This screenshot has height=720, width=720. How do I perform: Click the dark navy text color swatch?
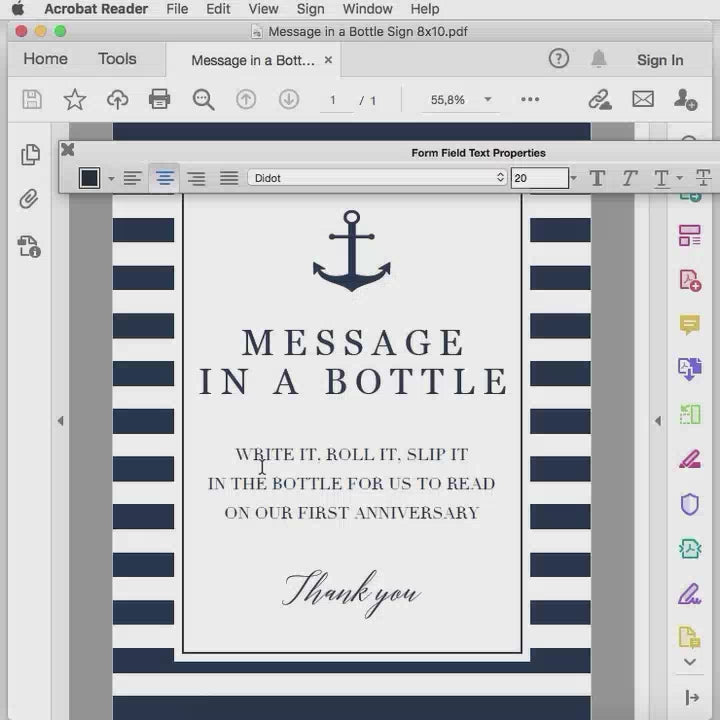pos(90,178)
